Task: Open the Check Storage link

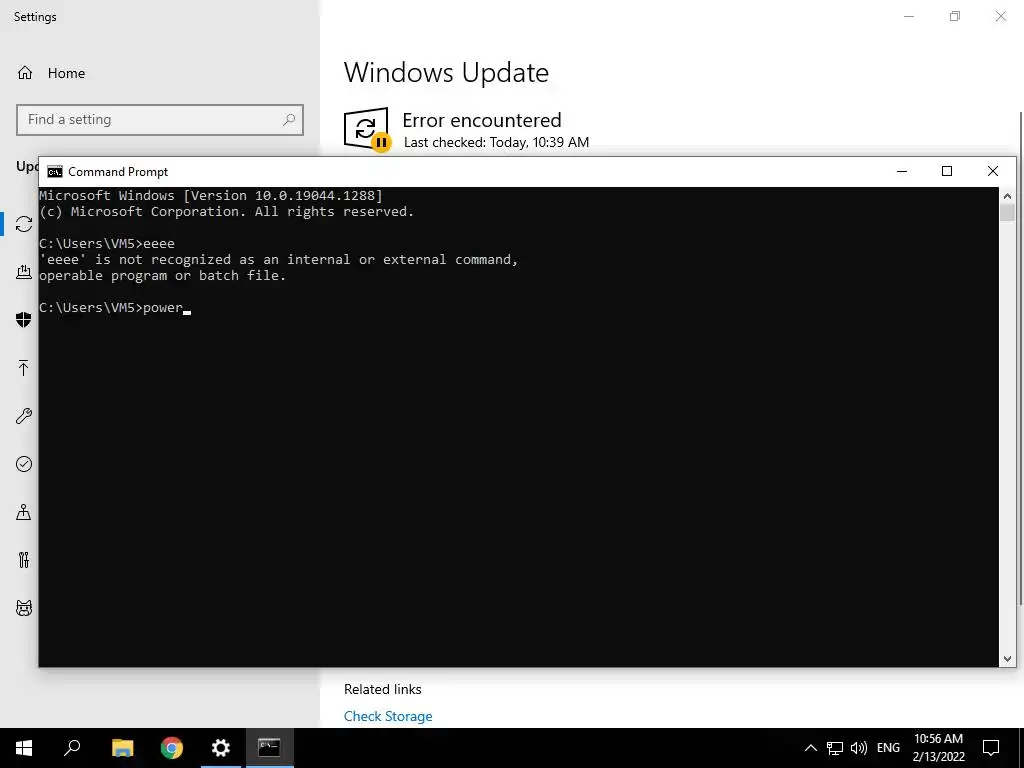Action: click(388, 716)
